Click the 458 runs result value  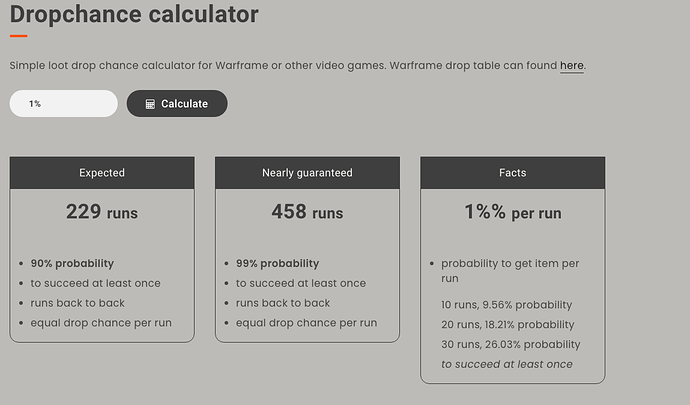pos(307,212)
